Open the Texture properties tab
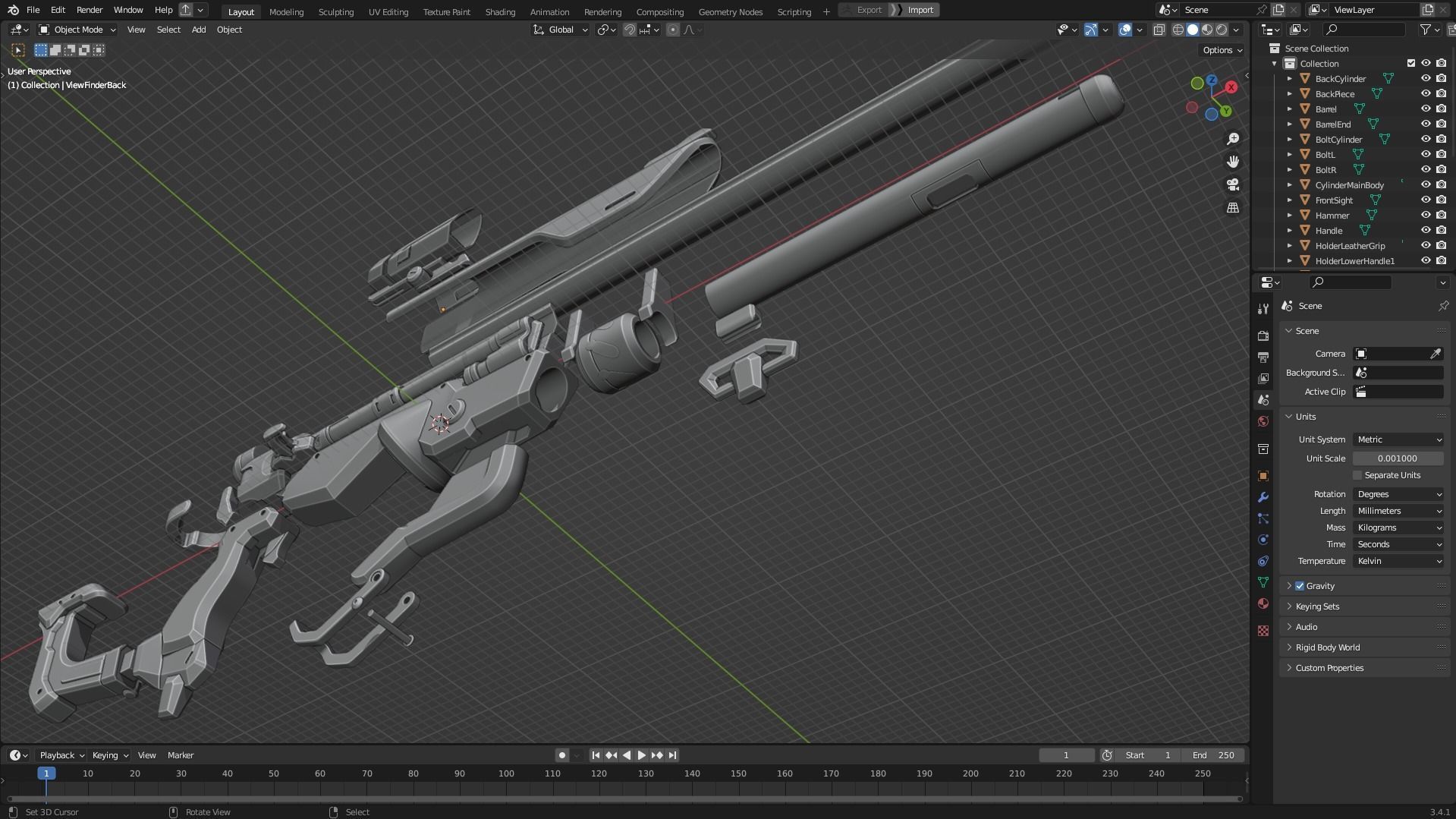Viewport: 1456px width, 819px height. (x=1263, y=631)
